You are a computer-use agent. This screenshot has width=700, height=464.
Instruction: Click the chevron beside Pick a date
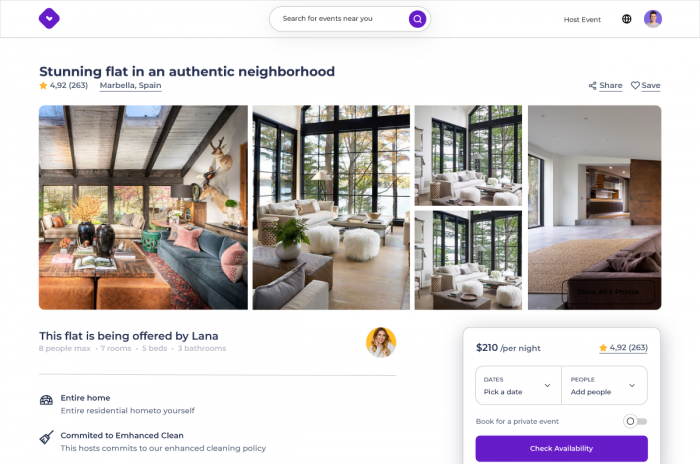point(547,385)
